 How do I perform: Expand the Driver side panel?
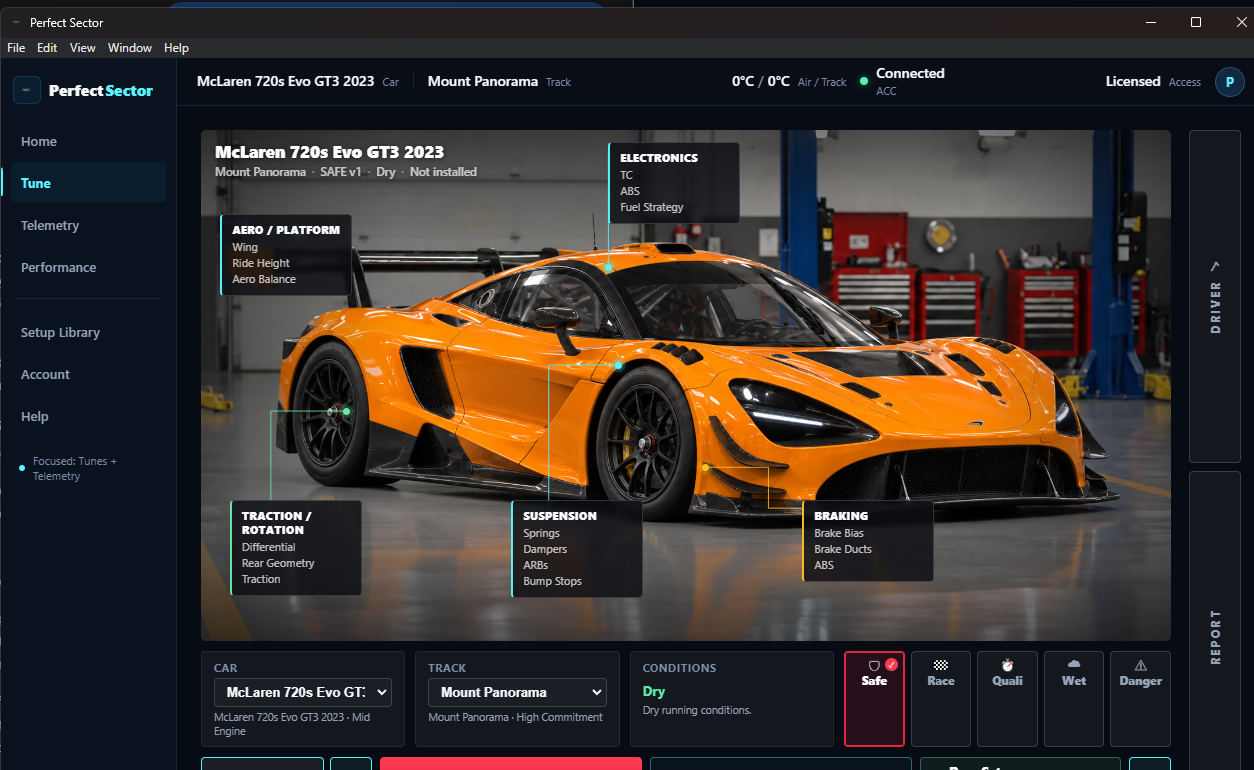[x=1215, y=296]
